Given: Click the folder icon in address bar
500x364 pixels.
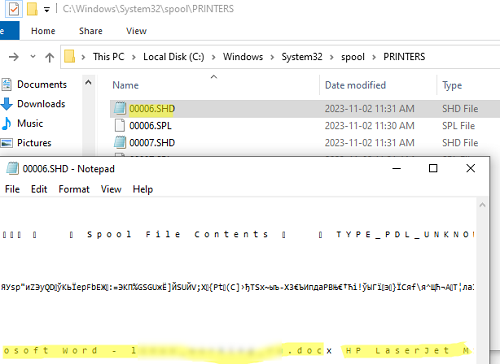Looking at the screenshot, I should click(x=69, y=57).
